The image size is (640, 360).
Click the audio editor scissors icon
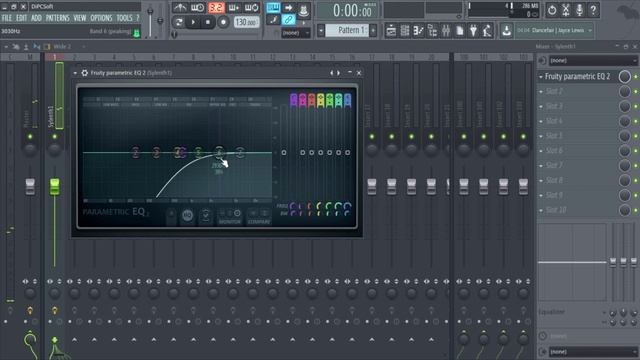(566, 10)
